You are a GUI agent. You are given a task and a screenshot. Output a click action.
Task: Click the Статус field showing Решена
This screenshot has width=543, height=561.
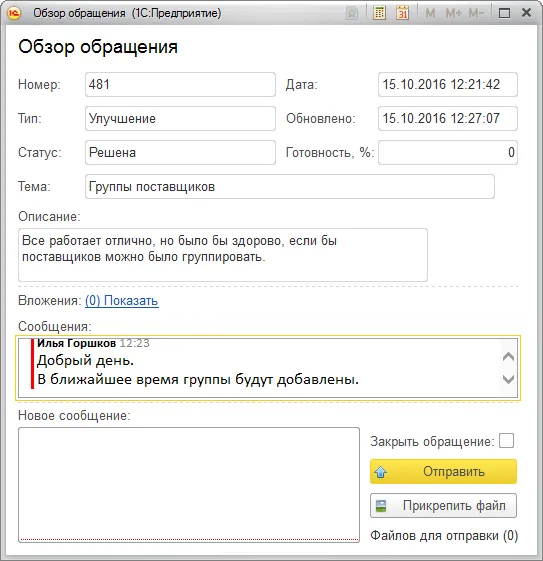pos(180,152)
